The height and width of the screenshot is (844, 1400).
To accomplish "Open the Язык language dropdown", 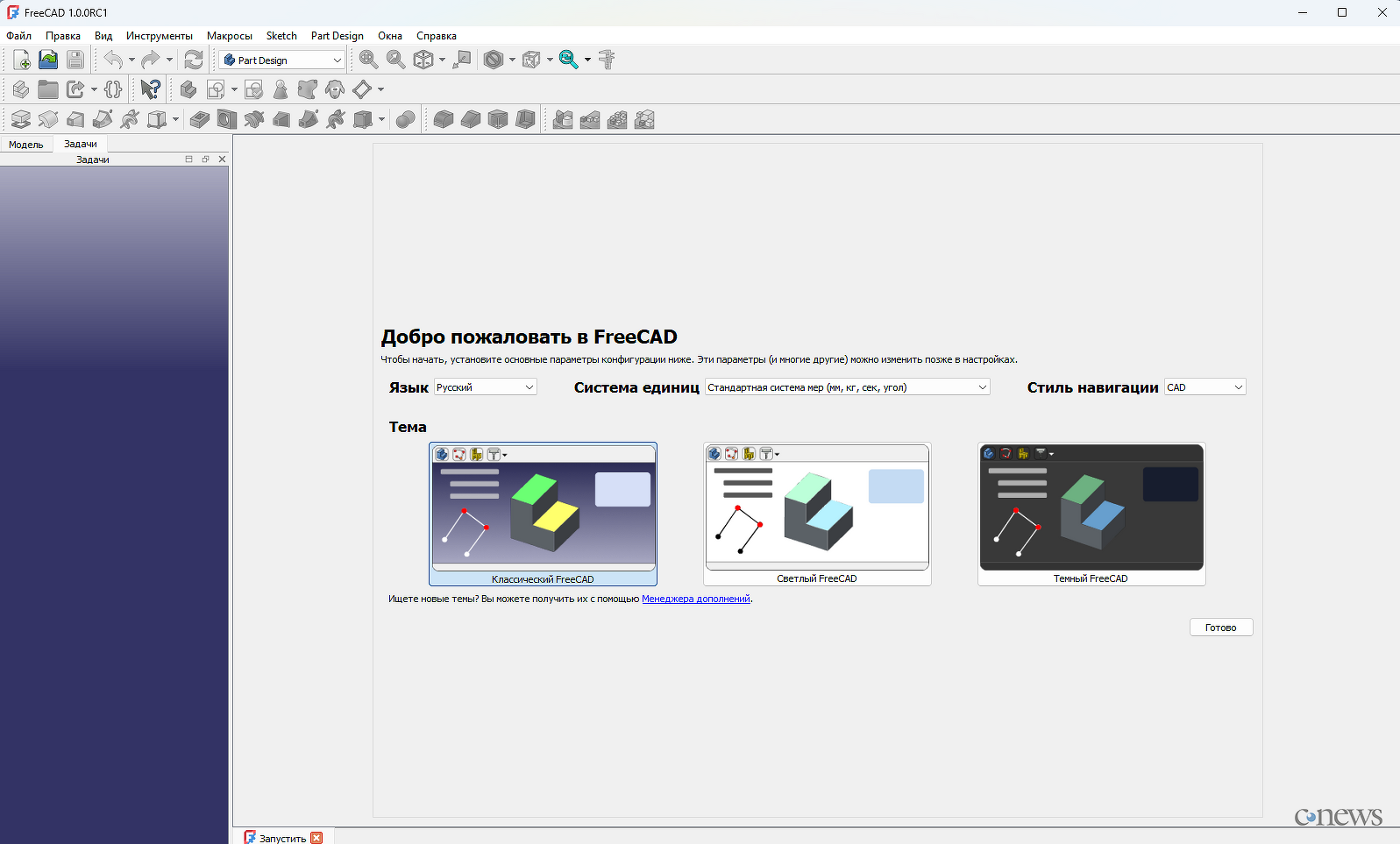I will click(x=486, y=387).
